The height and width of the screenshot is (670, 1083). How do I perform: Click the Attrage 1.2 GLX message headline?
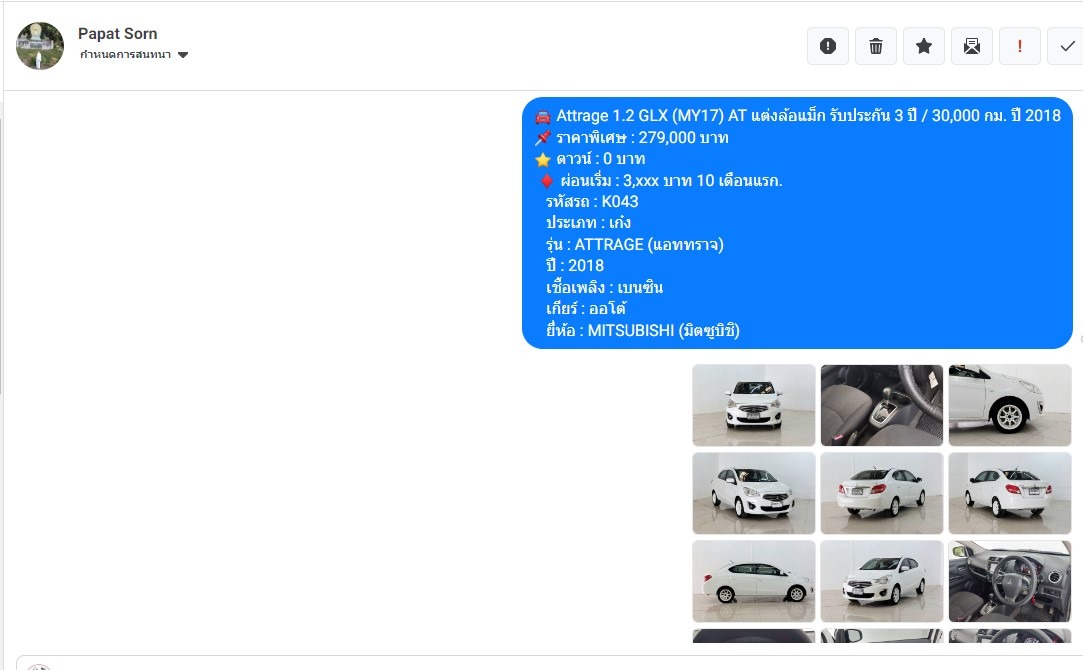click(798, 115)
